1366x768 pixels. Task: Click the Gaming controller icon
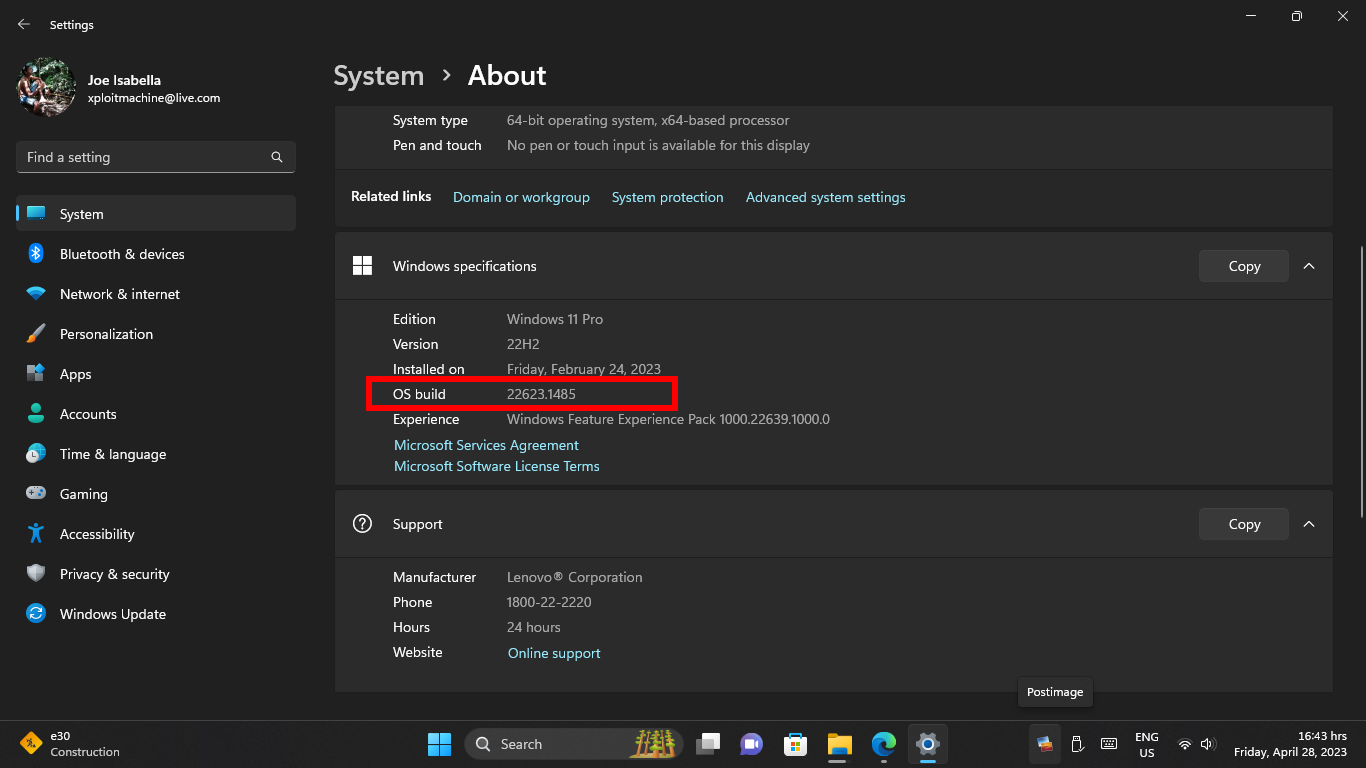tap(36, 494)
